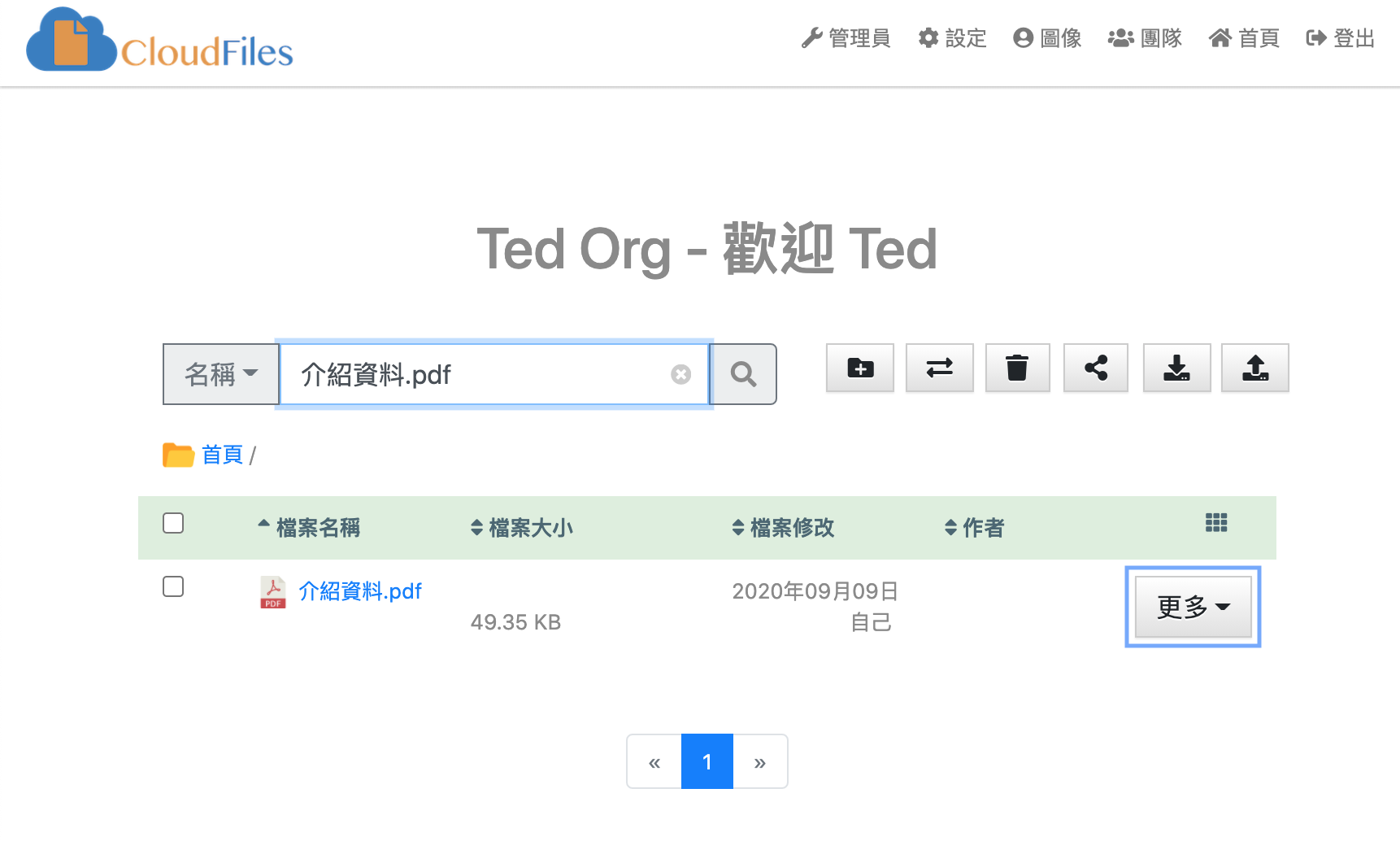Expand the 更多 dropdown for the file
The height and width of the screenshot is (841, 1400).
pos(1192,607)
